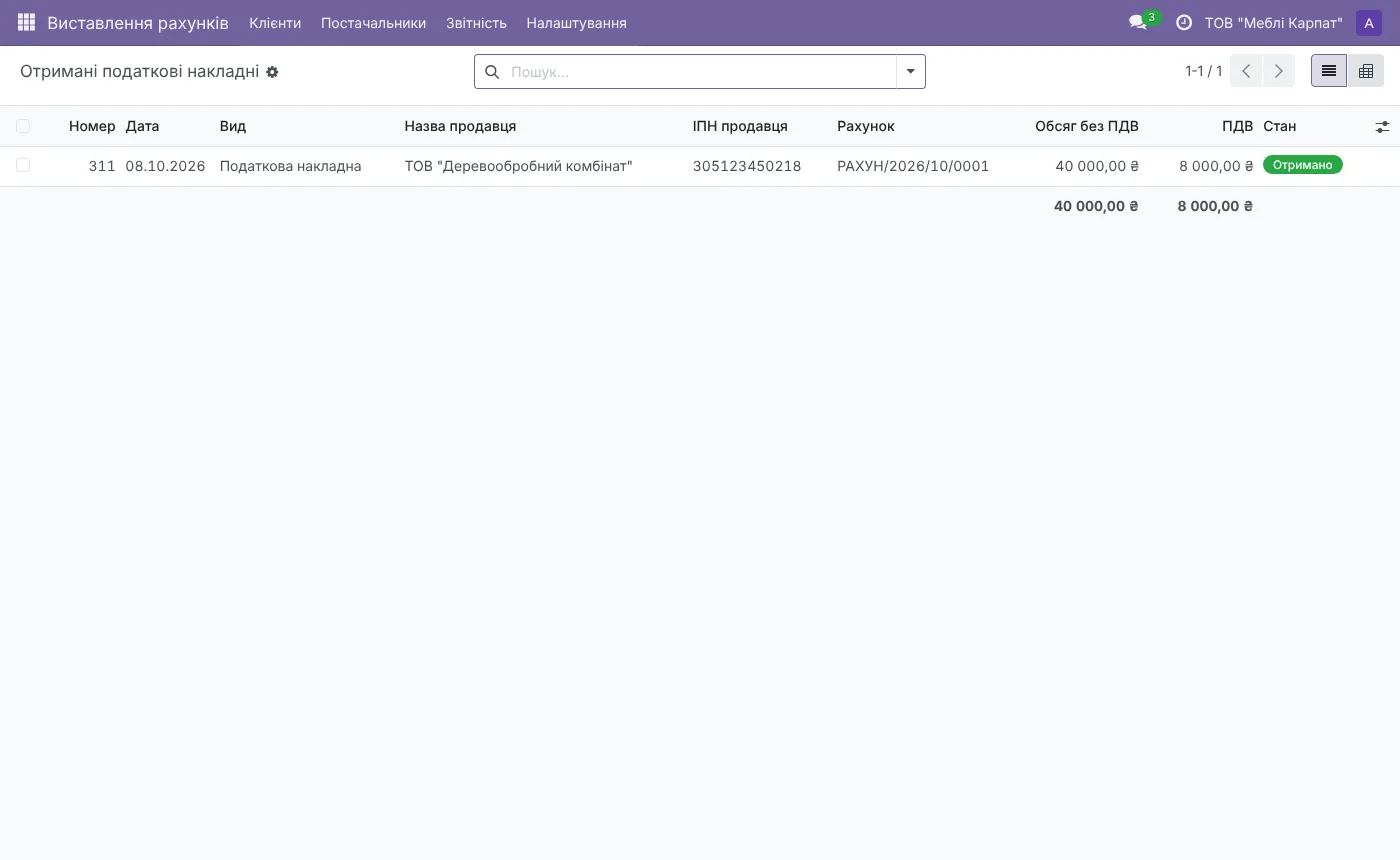Screen dimensions: 1400x860
Task: Expand the search filter options dropdown
Action: point(911,72)
